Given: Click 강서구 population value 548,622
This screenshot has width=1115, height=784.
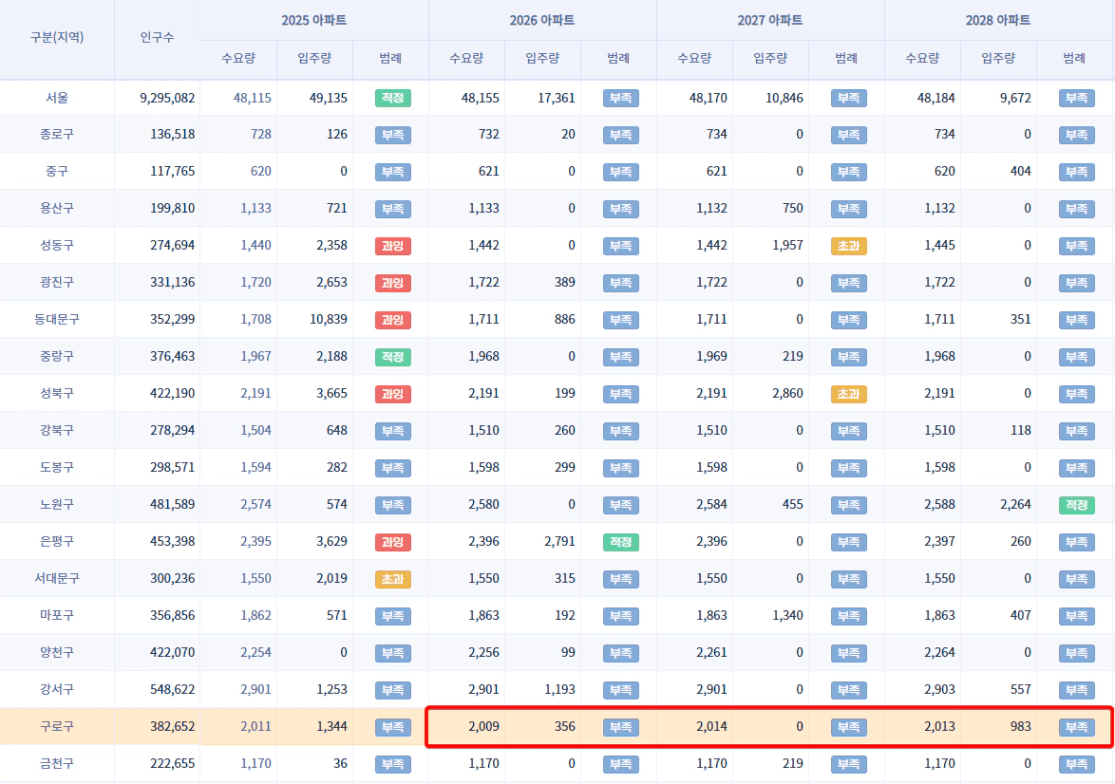Looking at the screenshot, I should (172, 689).
